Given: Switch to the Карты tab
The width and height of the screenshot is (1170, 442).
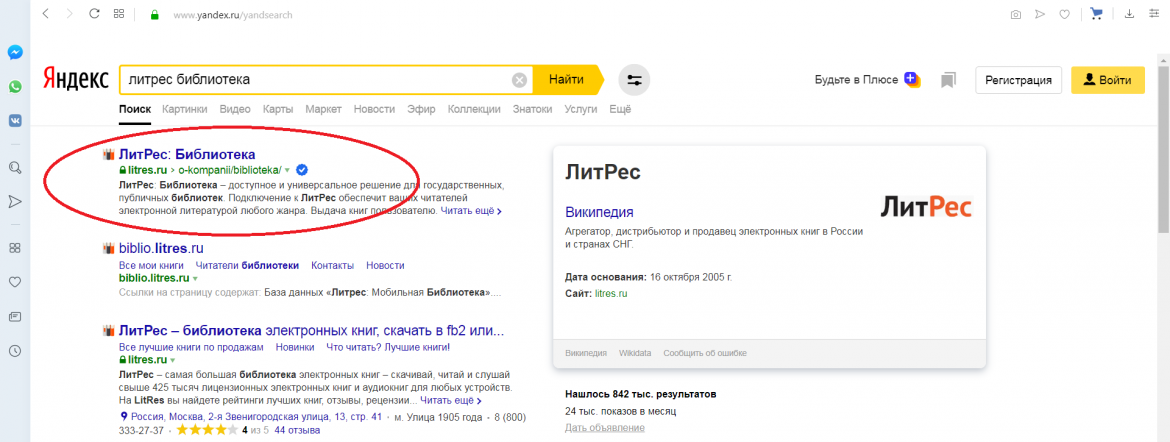Looking at the screenshot, I should (278, 109).
